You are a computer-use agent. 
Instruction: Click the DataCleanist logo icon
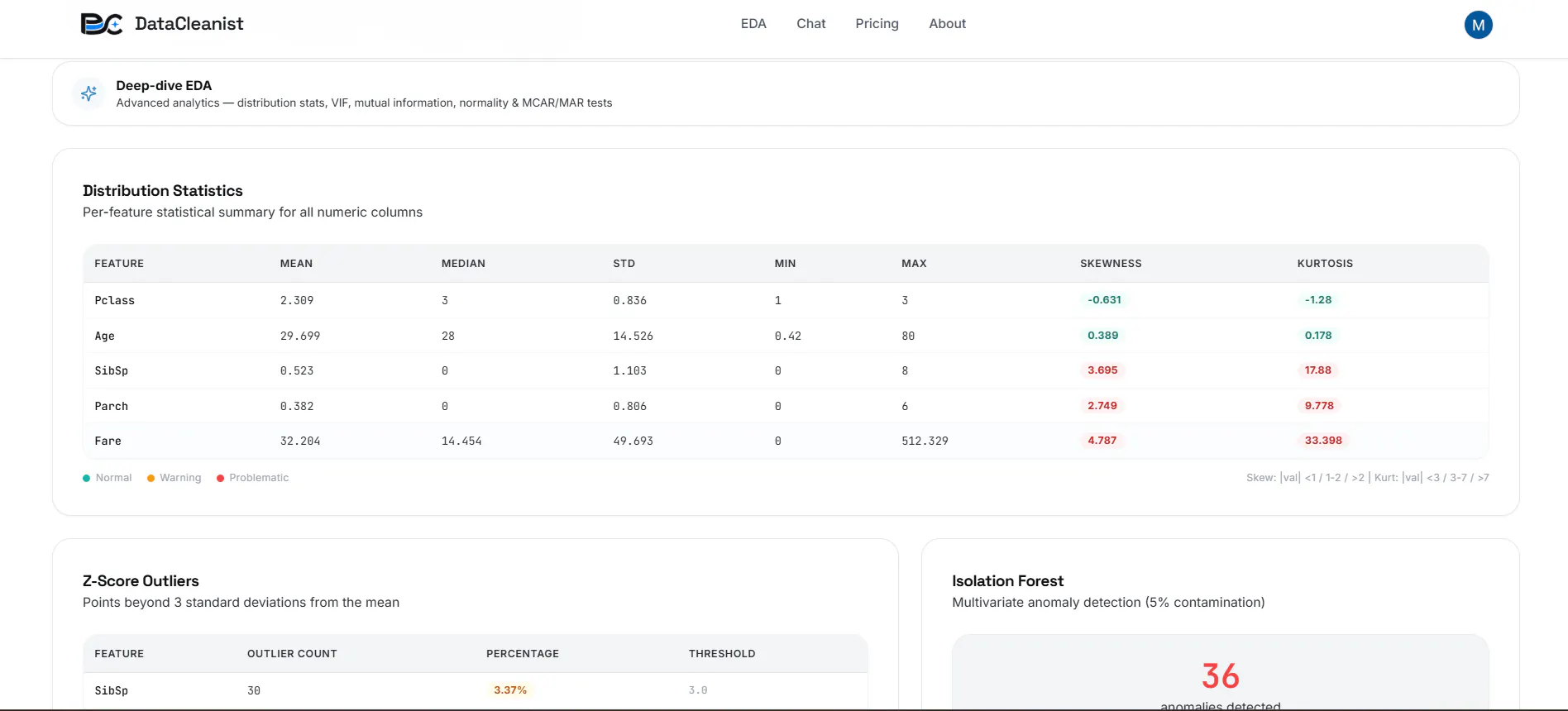coord(102,24)
